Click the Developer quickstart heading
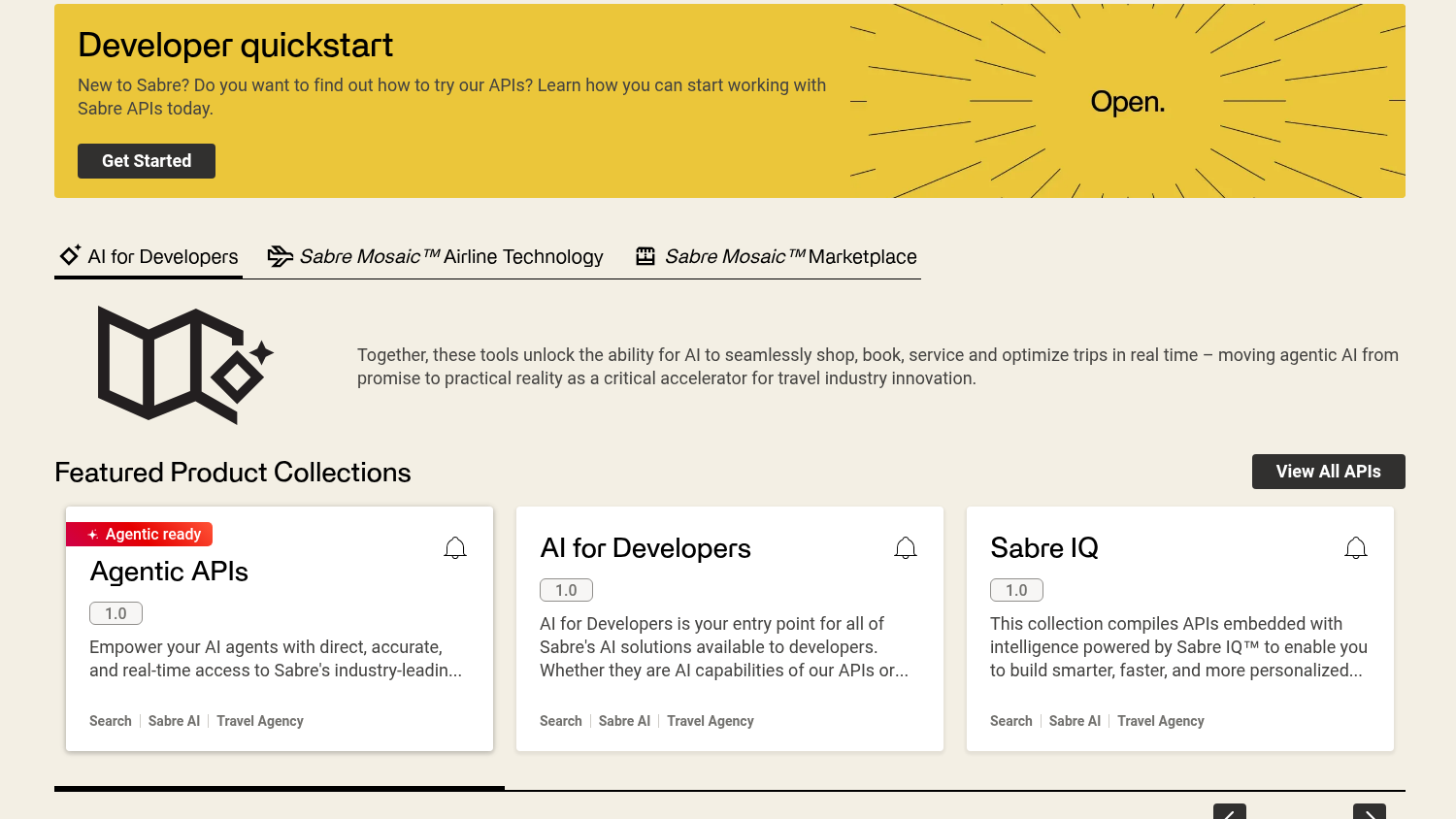The width and height of the screenshot is (1456, 819). click(236, 46)
